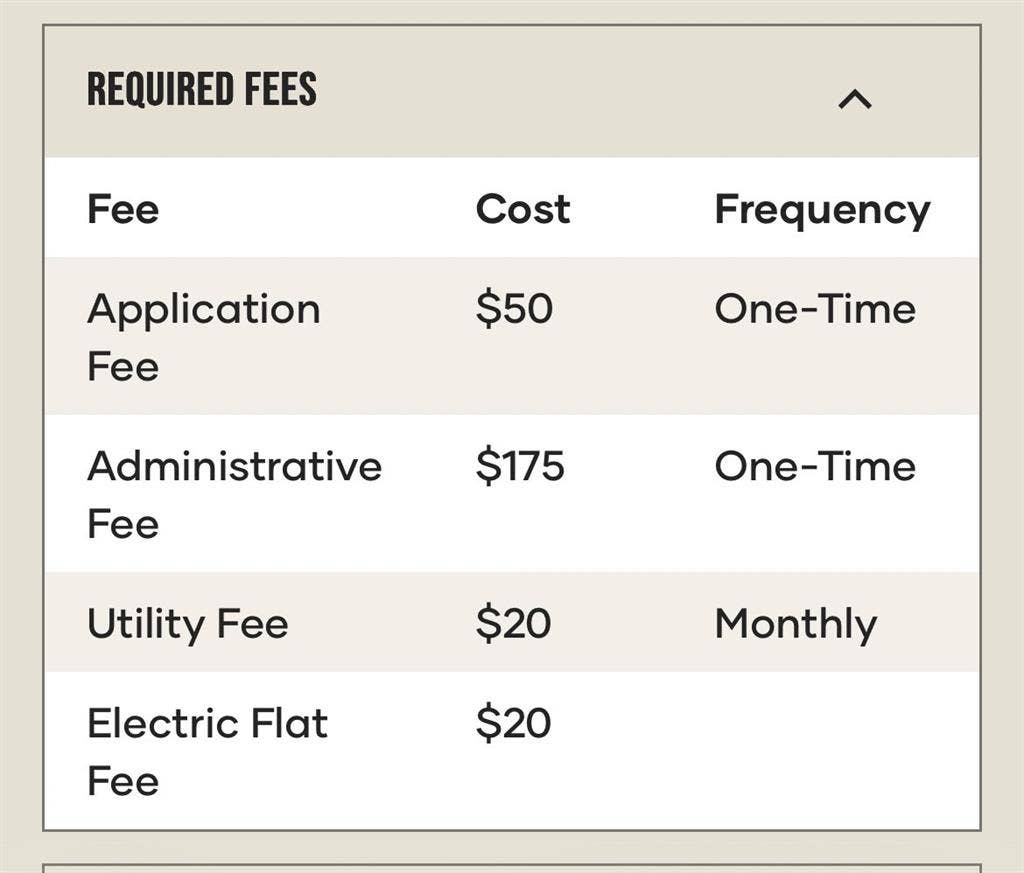The image size is (1024, 873).
Task: Click the Monthly frequency for Utility Fee
Action: 796,625
